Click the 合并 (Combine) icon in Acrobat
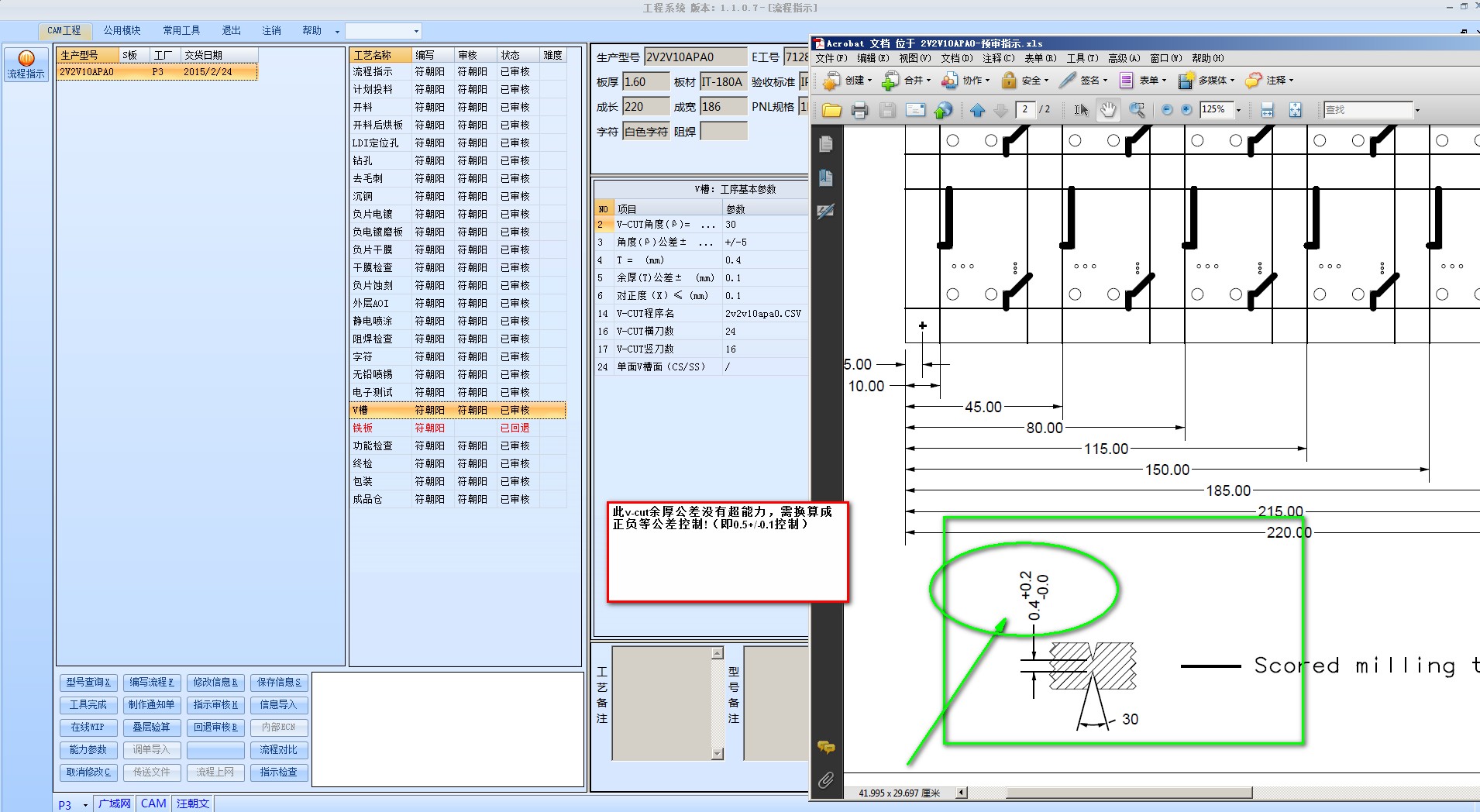The height and width of the screenshot is (812, 1480). coord(891,80)
